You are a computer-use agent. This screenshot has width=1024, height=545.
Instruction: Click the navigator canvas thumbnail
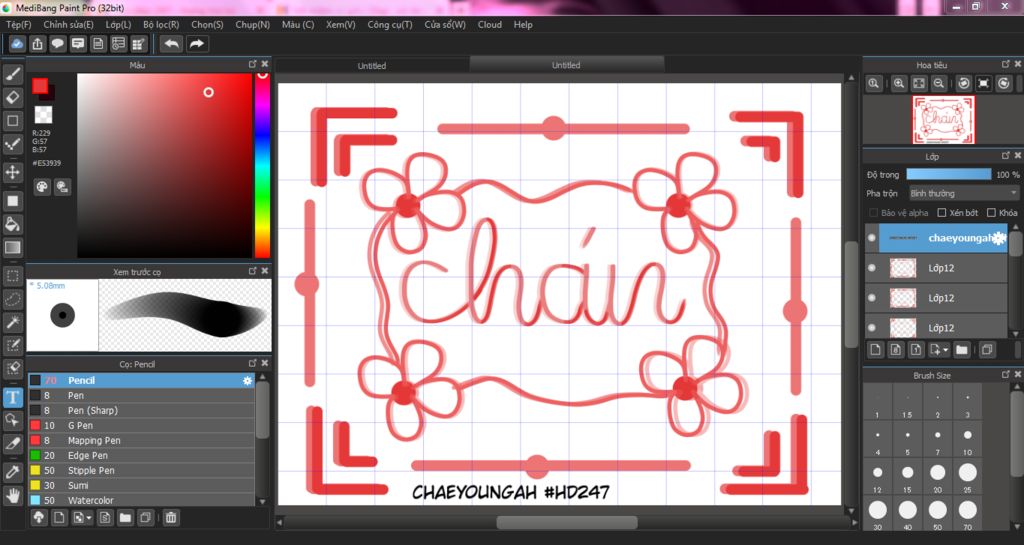943,119
